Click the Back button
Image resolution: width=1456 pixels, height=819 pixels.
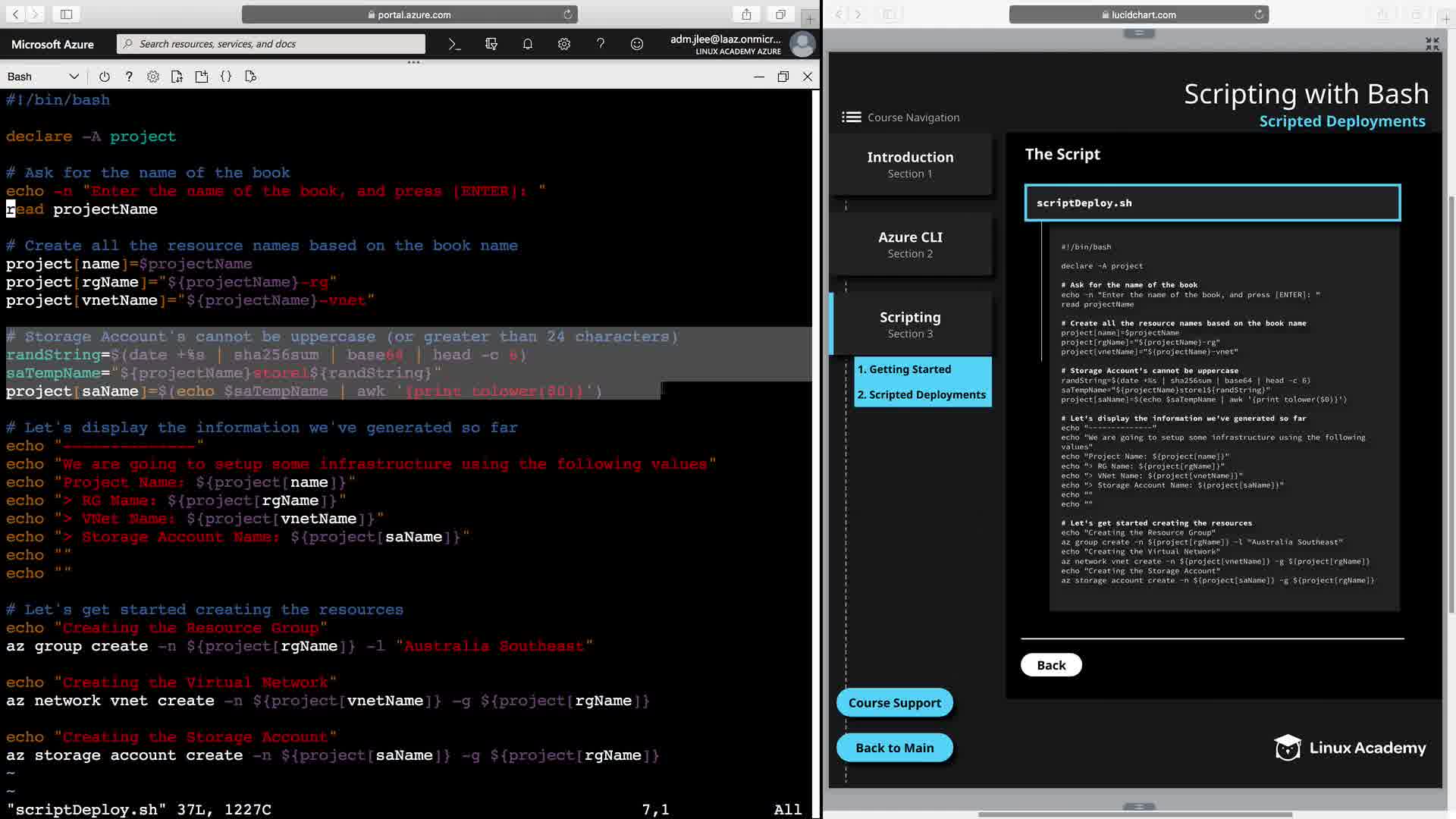point(1051,665)
